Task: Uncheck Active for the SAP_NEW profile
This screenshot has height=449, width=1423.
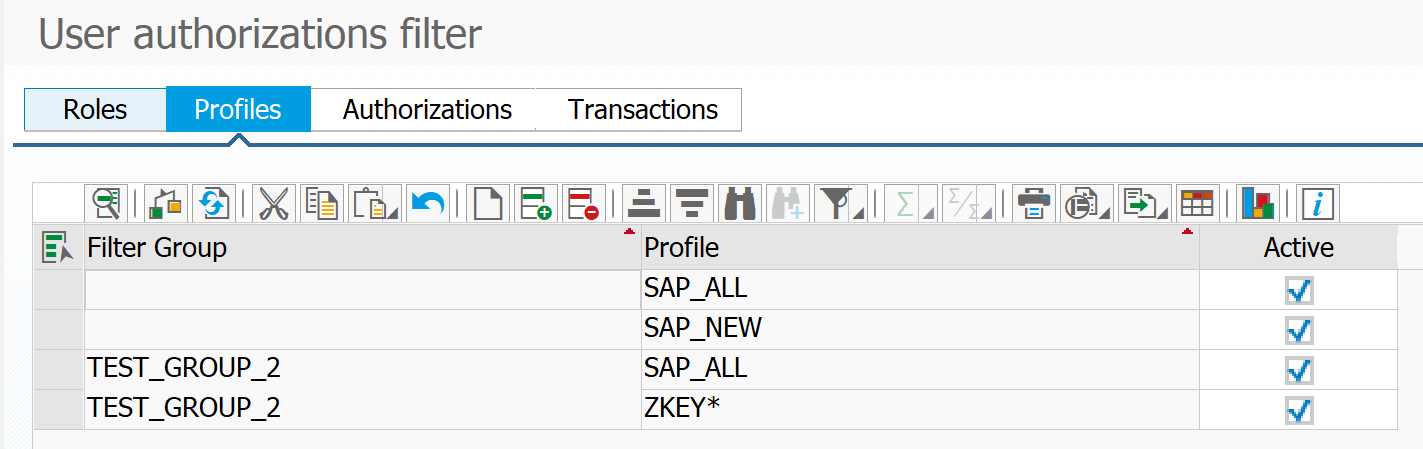Action: click(1299, 330)
